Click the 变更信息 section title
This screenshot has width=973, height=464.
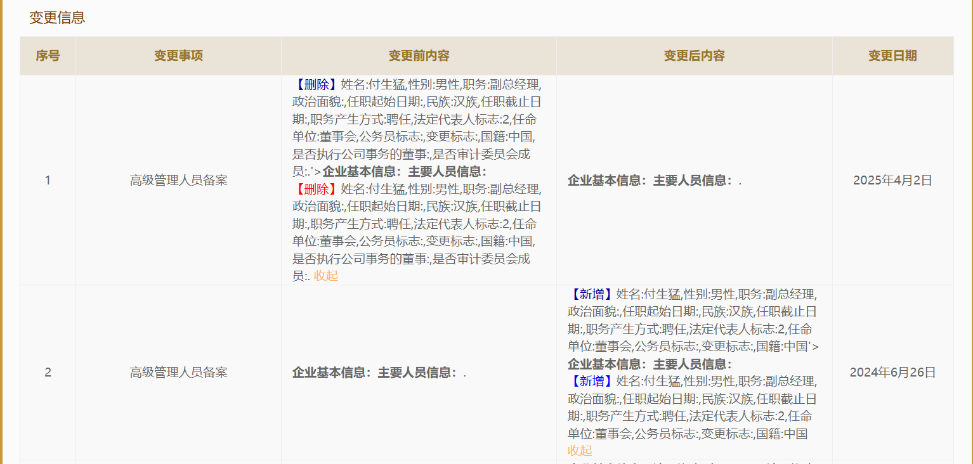coord(57,17)
